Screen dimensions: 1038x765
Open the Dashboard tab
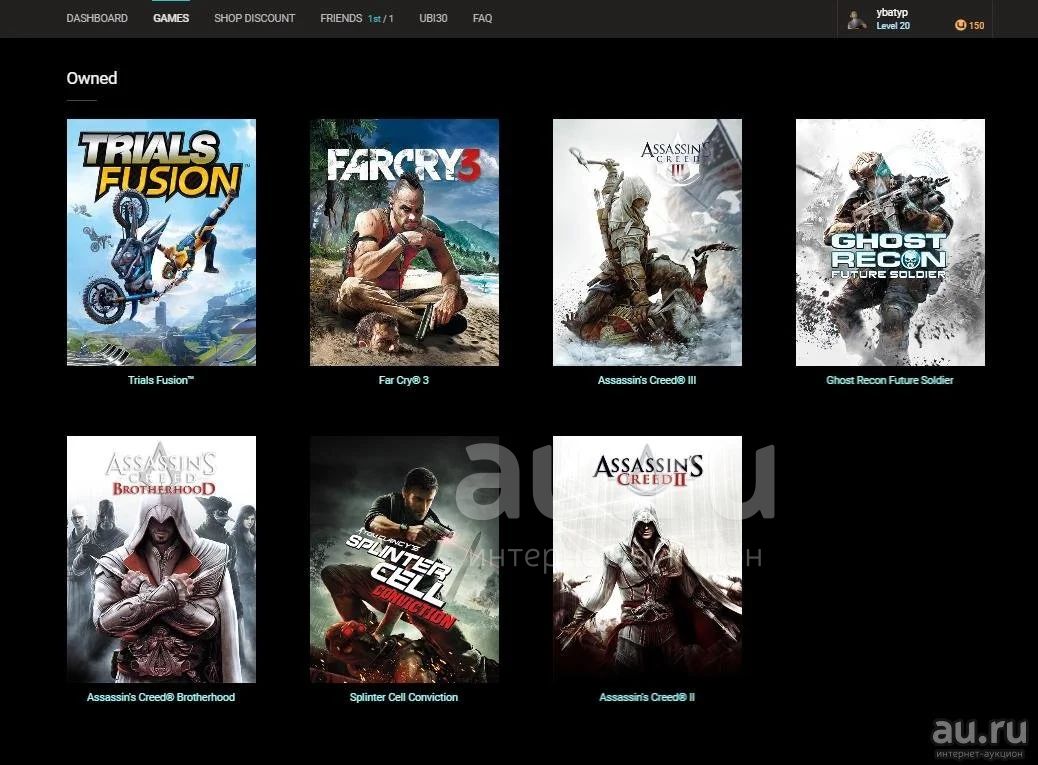(97, 19)
